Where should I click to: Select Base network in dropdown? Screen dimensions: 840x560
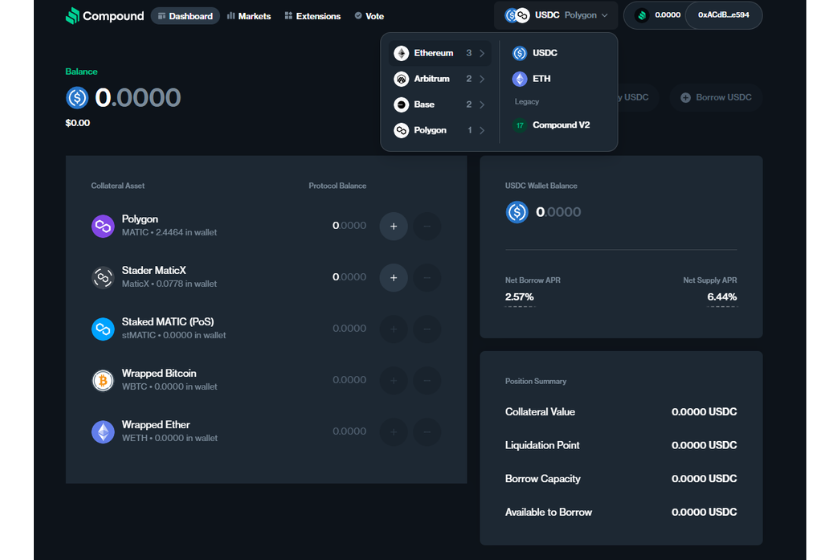coord(440,104)
